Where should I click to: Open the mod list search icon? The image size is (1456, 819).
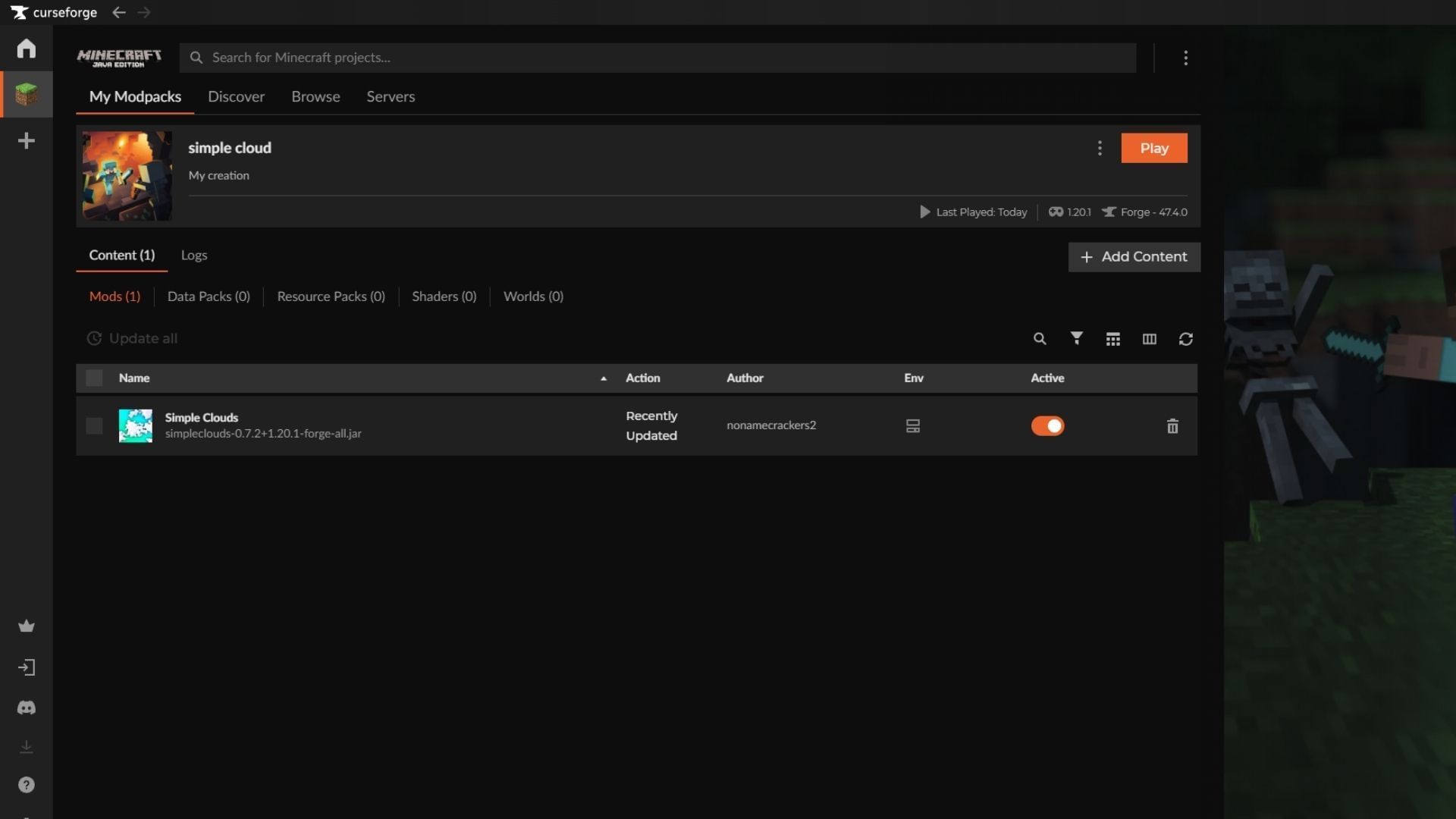1040,339
